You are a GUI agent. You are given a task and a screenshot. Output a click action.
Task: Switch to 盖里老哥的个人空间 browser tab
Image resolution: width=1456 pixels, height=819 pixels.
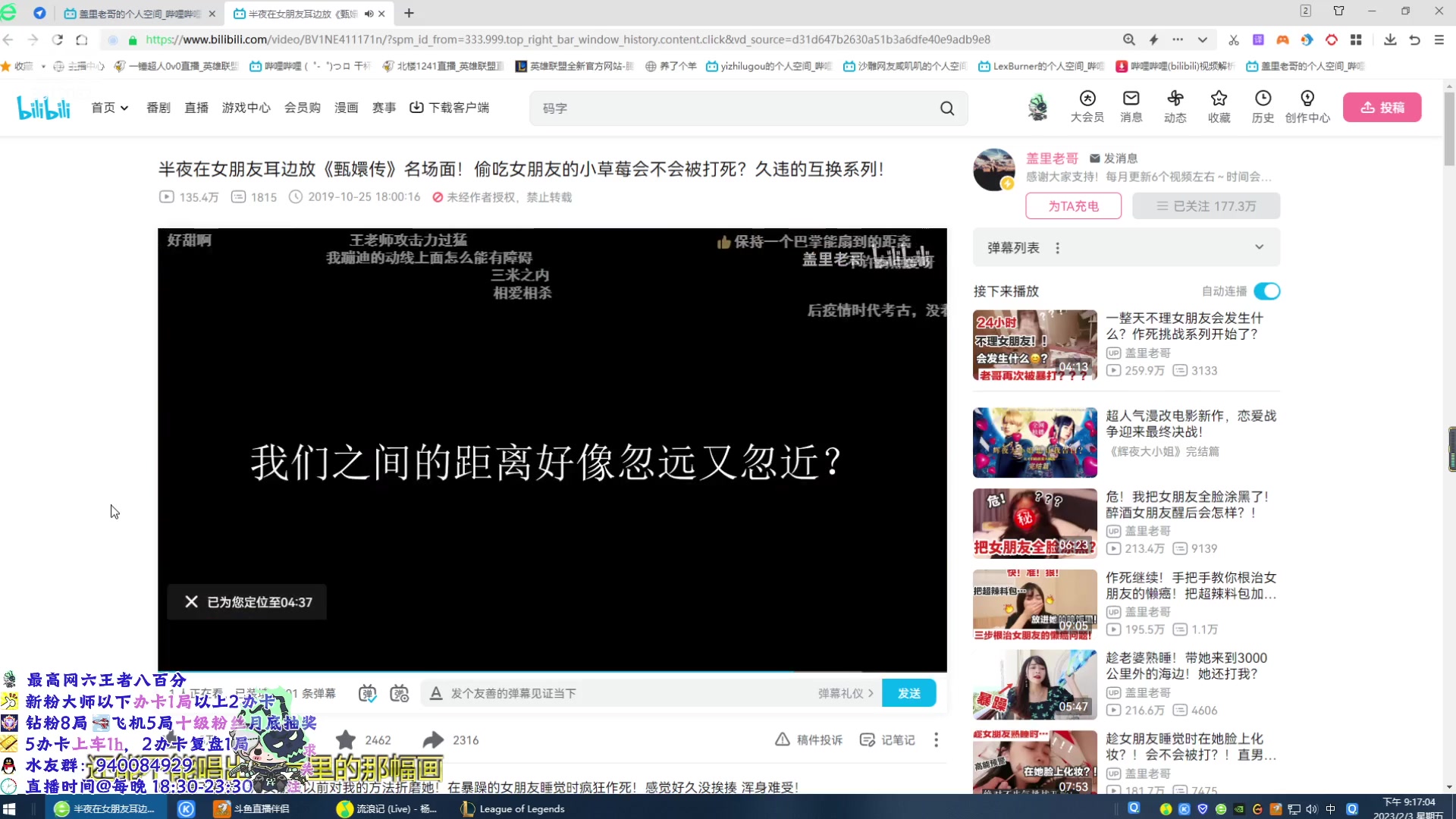pos(140,14)
